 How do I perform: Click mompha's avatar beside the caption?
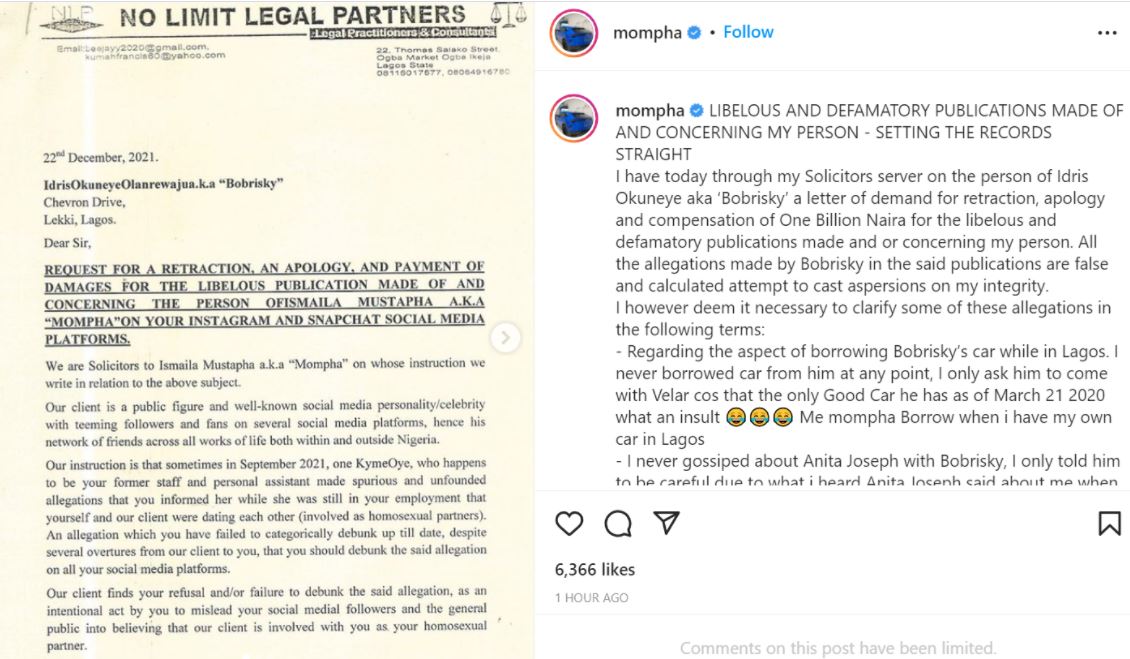click(575, 120)
